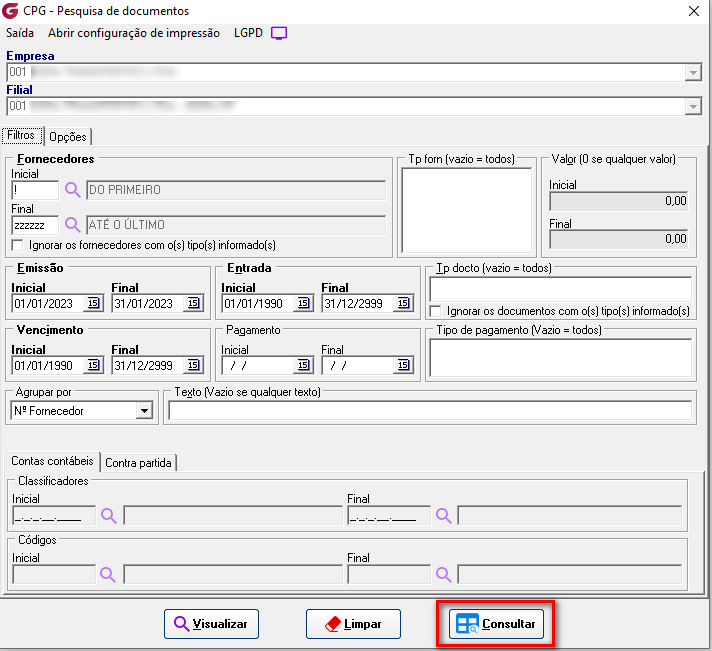Open calendar for Entrada Final date
Viewport: 712px width, 651px height.
[x=403, y=303]
